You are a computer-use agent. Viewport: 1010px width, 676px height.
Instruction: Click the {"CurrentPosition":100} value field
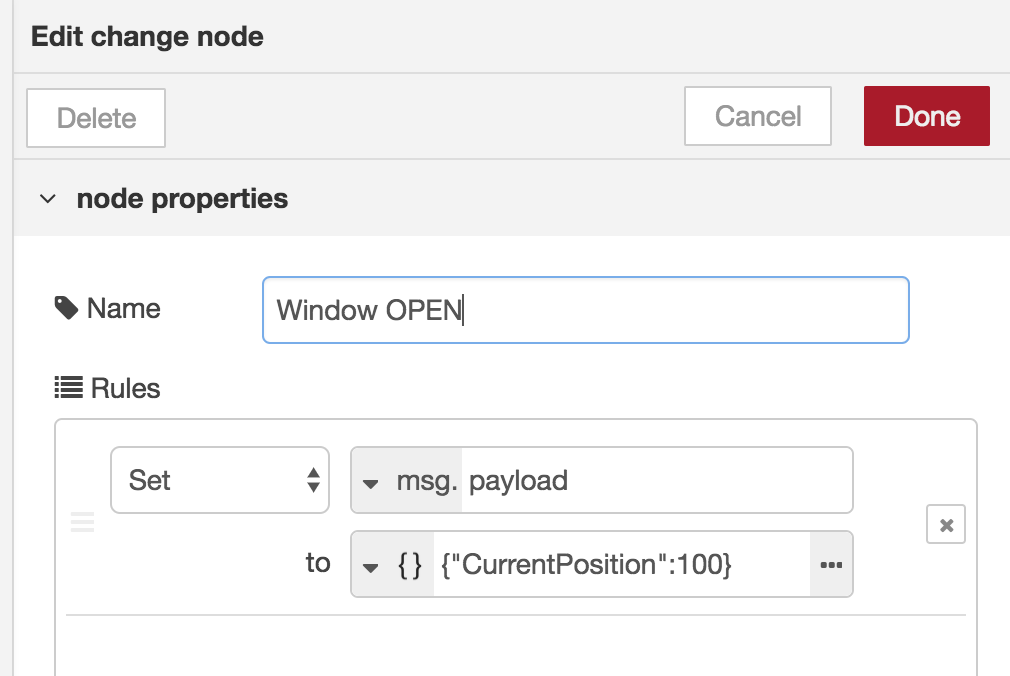pyautogui.click(x=620, y=565)
